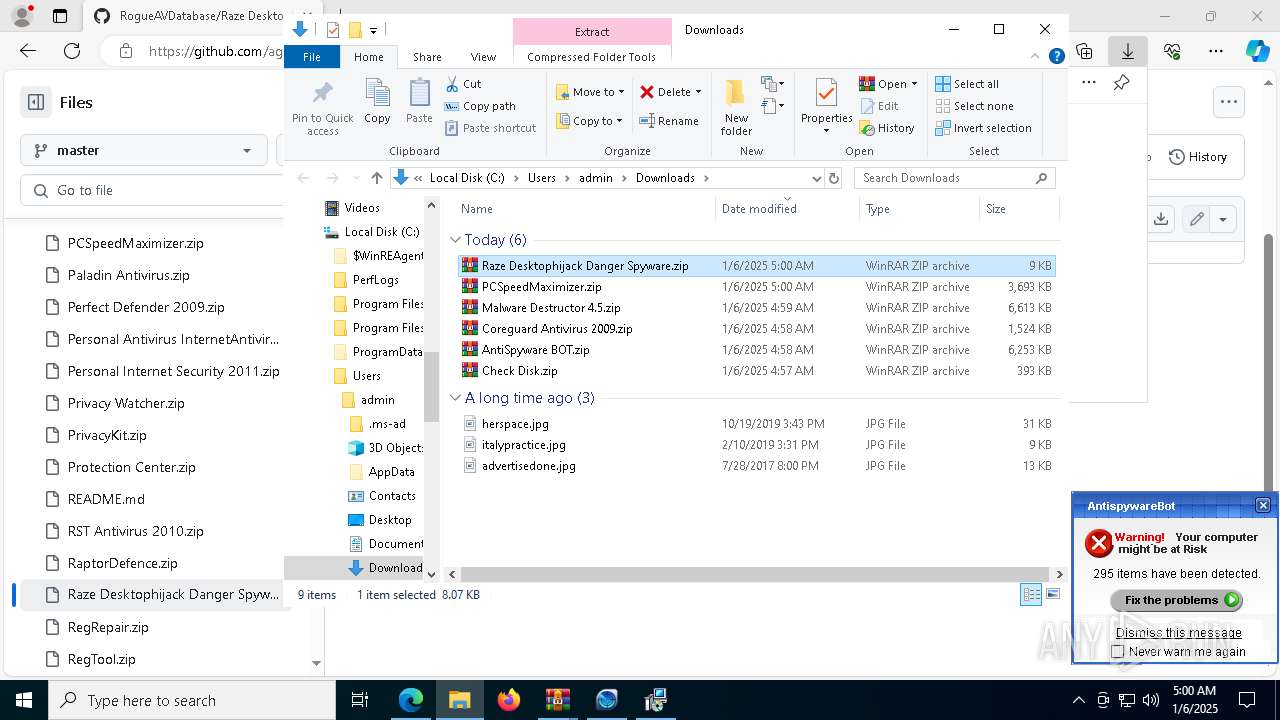Open File Explorer from taskbar
This screenshot has height=720, width=1280.
tap(459, 700)
